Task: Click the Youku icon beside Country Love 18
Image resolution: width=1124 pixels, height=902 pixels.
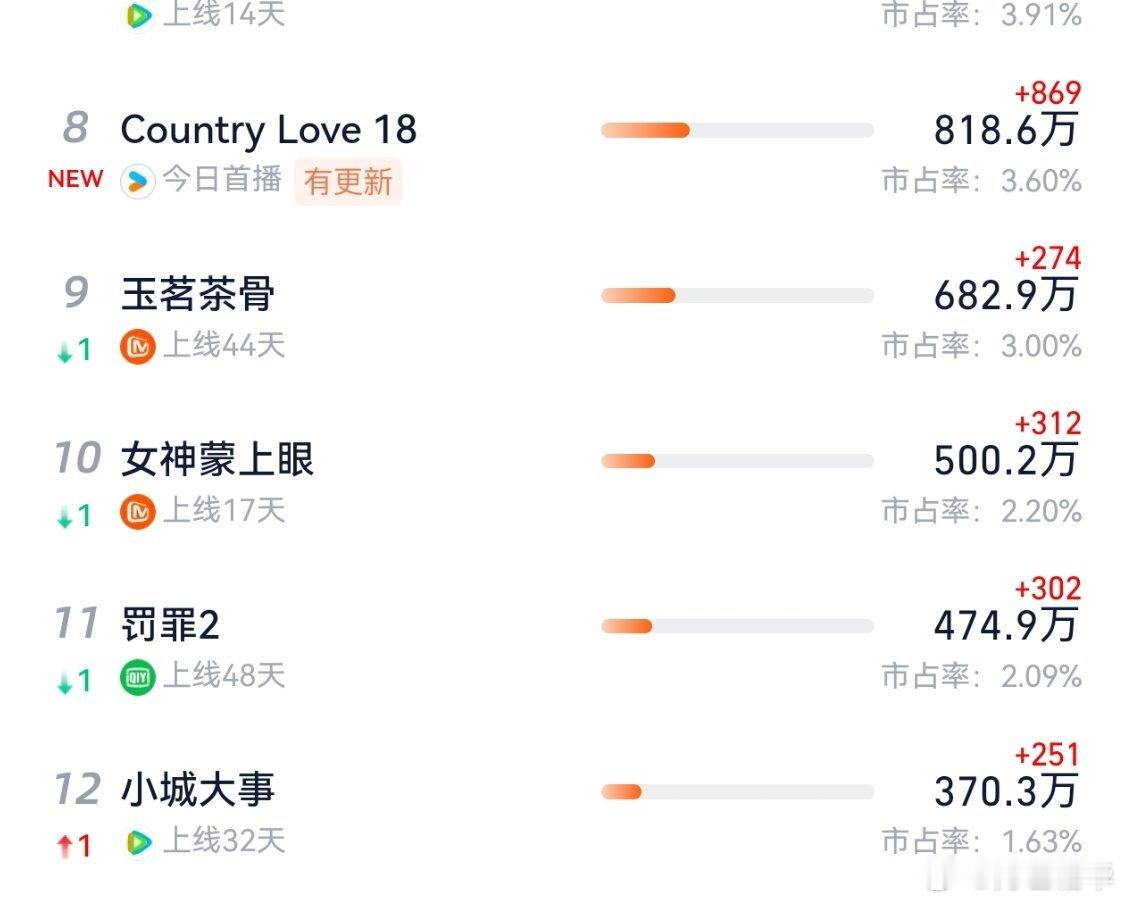Action: pos(138,182)
